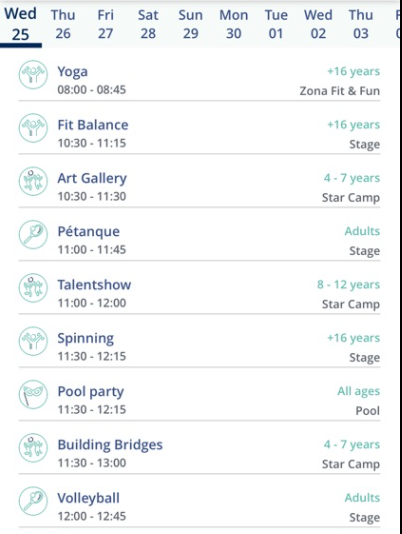Open the Volleyball activity title
This screenshot has width=402, height=534.
89,498
